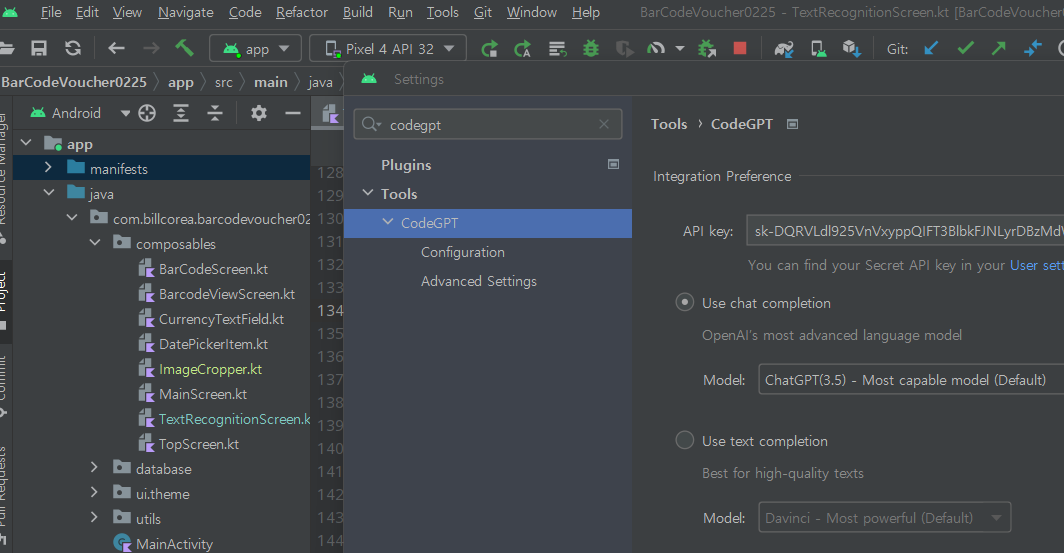Stop the app with the red square icon
Image resolution: width=1064 pixels, height=553 pixels.
(740, 48)
